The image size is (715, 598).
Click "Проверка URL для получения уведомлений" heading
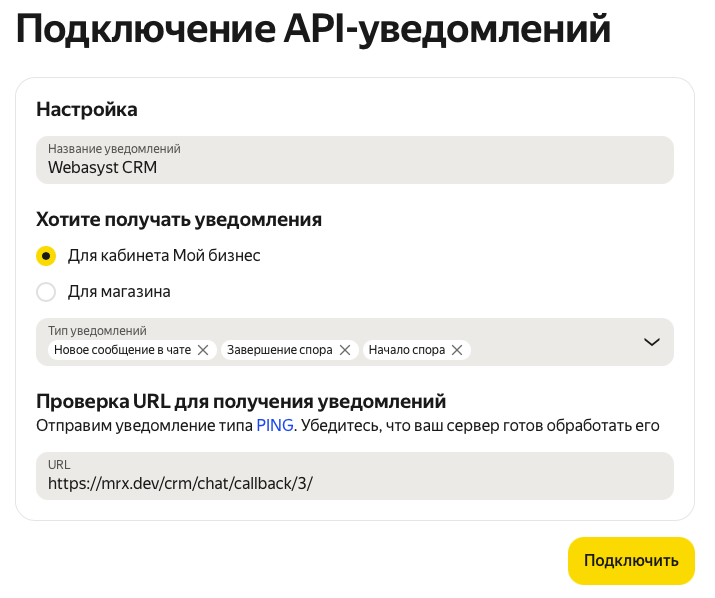pyautogui.click(x=241, y=402)
